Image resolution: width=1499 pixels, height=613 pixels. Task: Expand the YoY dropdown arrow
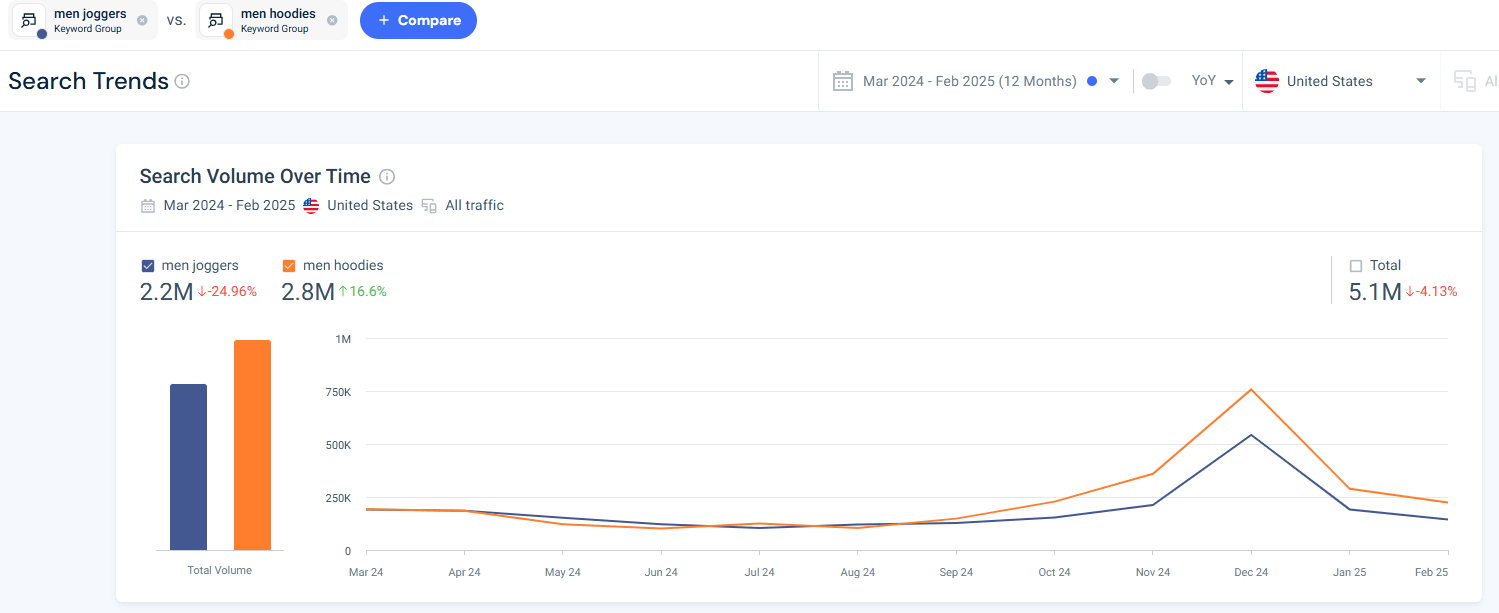point(1229,82)
